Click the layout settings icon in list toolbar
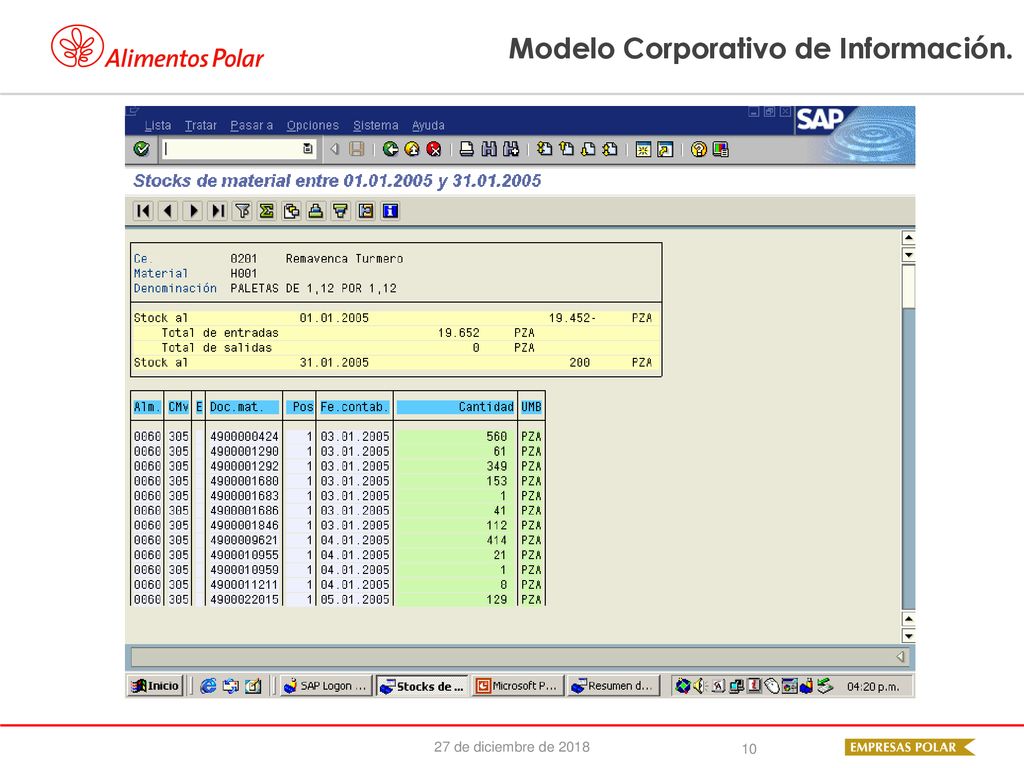 (366, 211)
